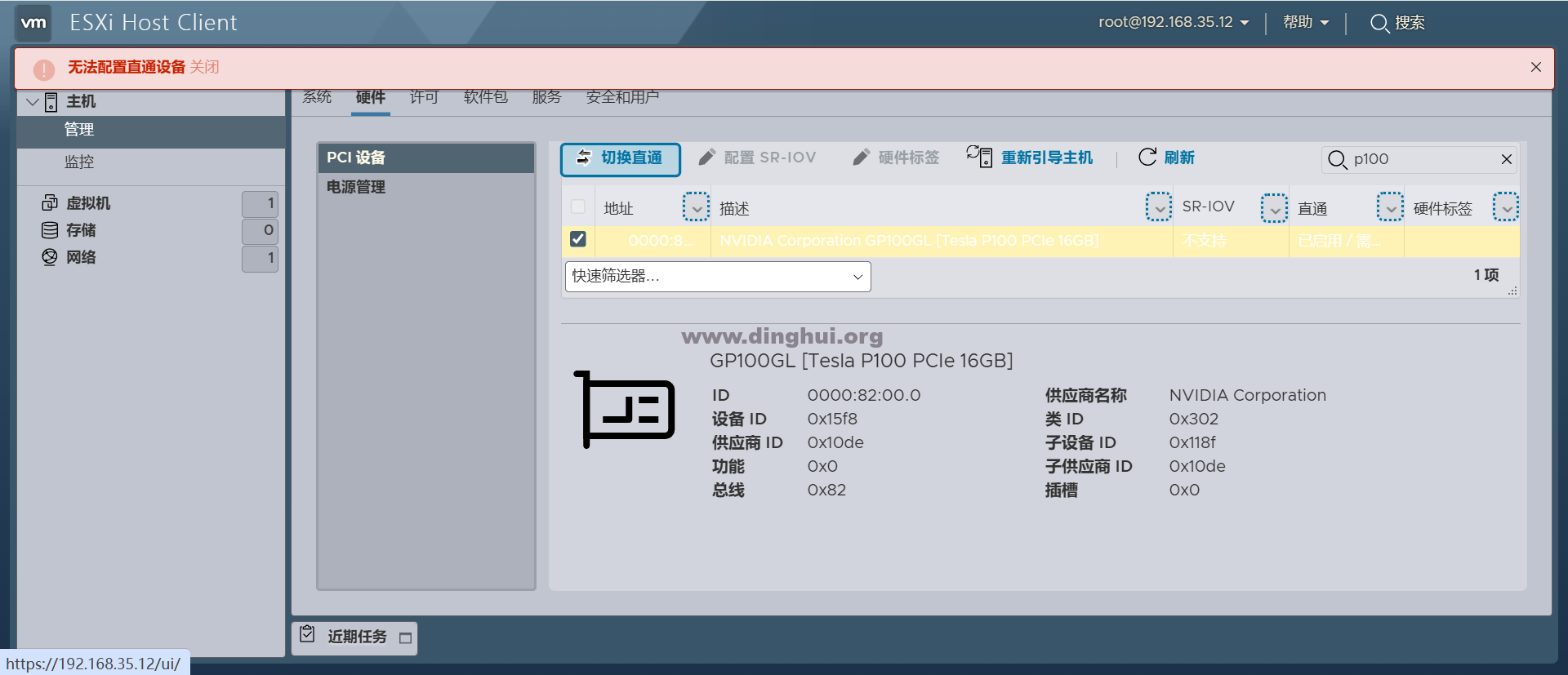Click the magnifier icon in search field

1338,160
